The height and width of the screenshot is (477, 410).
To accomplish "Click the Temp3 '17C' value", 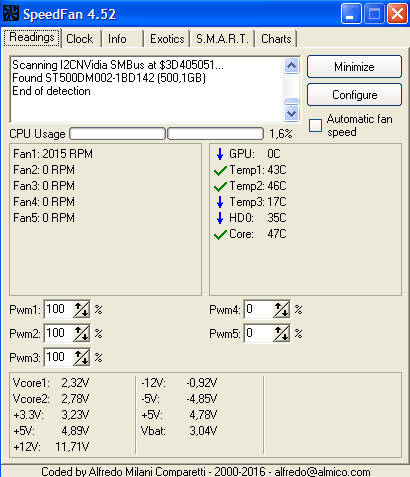I will click(277, 202).
